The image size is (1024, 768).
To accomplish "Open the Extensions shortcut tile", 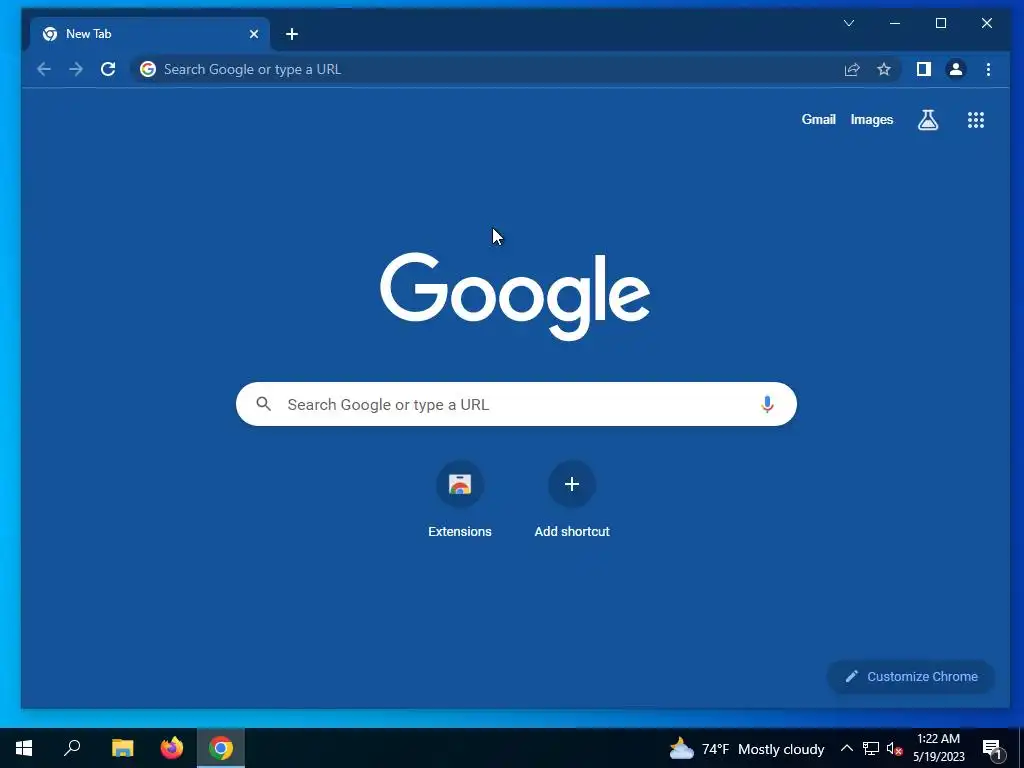I will pyautogui.click(x=460, y=500).
